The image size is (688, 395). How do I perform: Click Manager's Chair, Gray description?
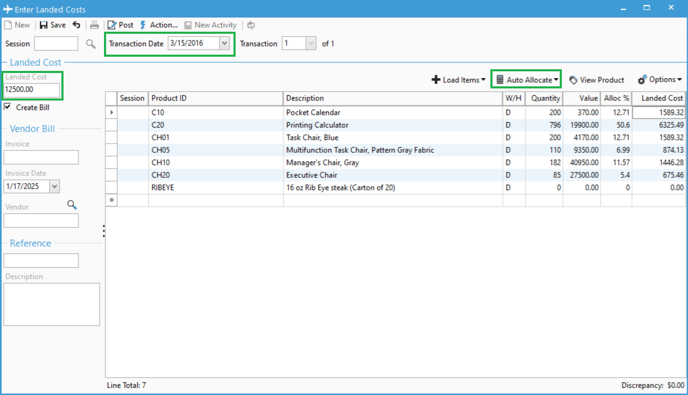(x=393, y=162)
